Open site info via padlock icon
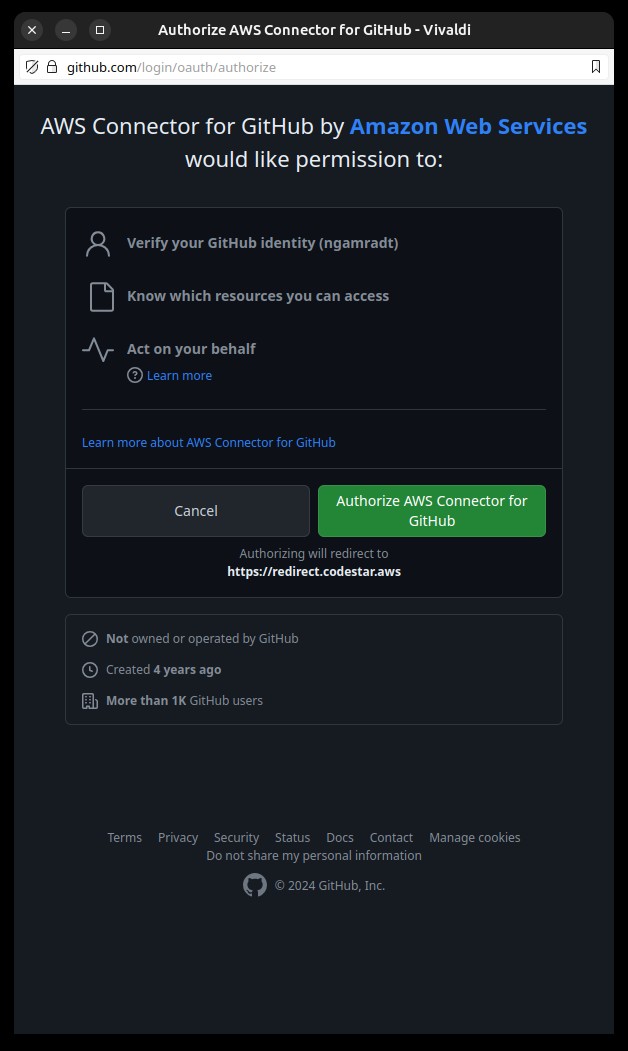Viewport: 628px width, 1051px height. point(52,67)
